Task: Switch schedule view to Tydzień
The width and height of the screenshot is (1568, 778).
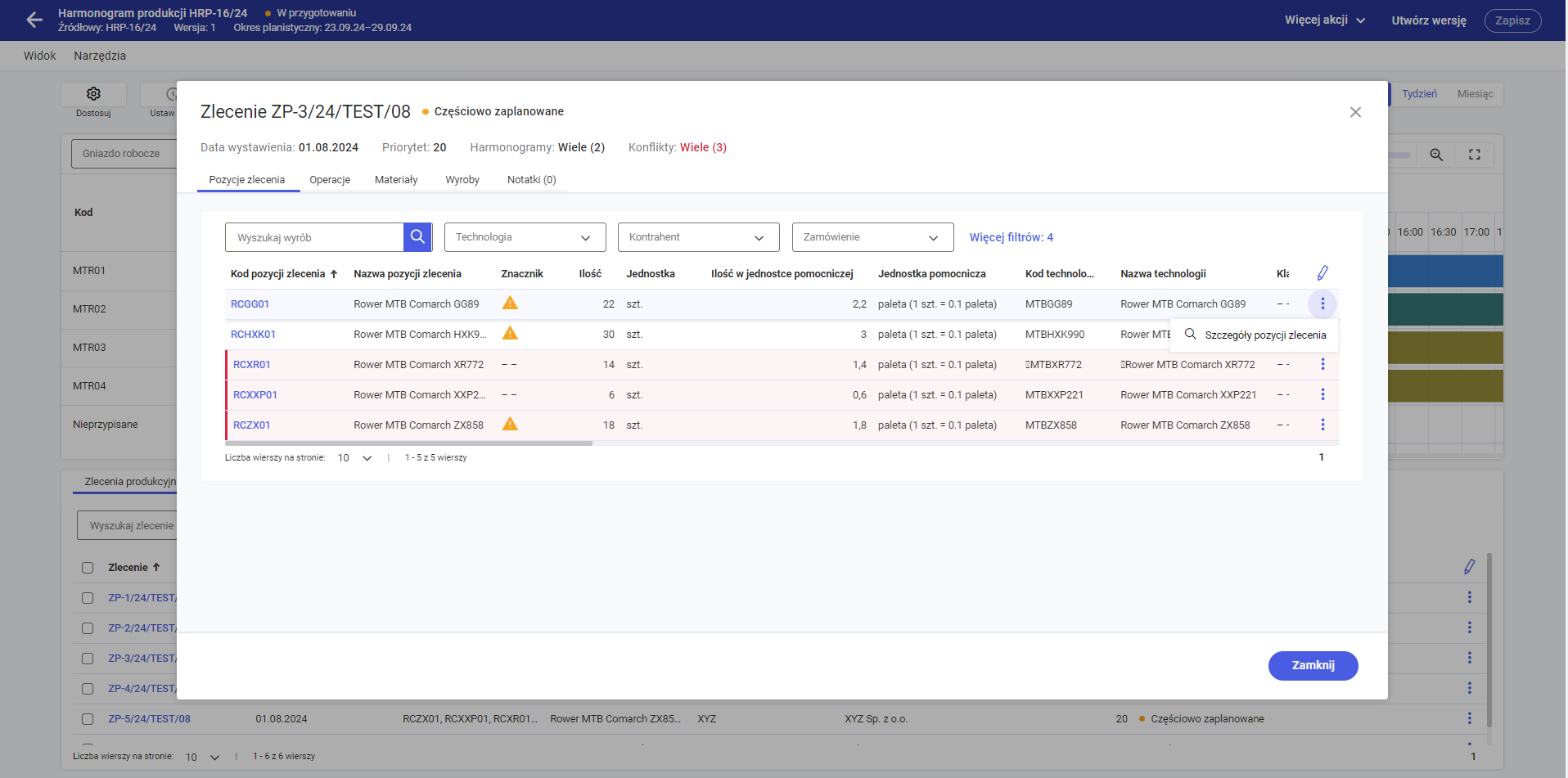Action: tap(1419, 94)
